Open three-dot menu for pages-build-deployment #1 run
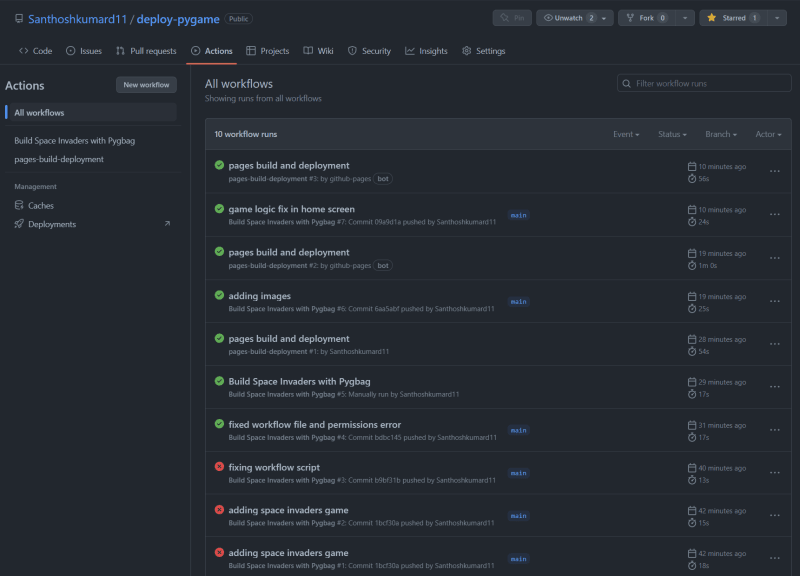 pyautogui.click(x=774, y=344)
